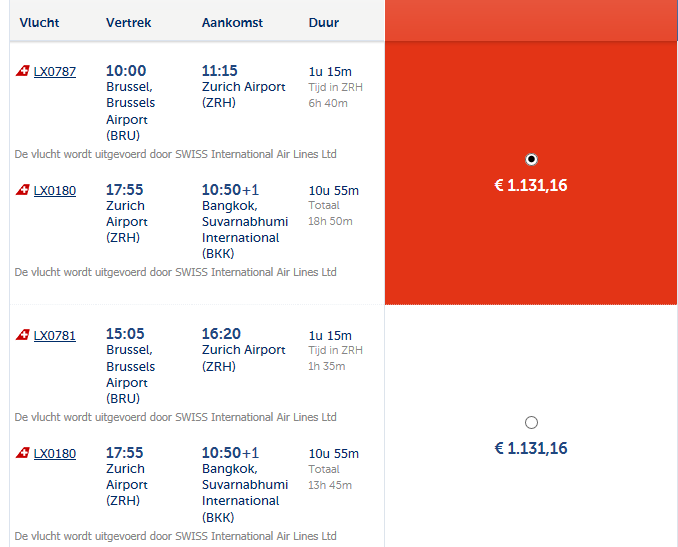The height and width of the screenshot is (547, 678).
Task: Click the Vlucht column header
Action: (39, 22)
